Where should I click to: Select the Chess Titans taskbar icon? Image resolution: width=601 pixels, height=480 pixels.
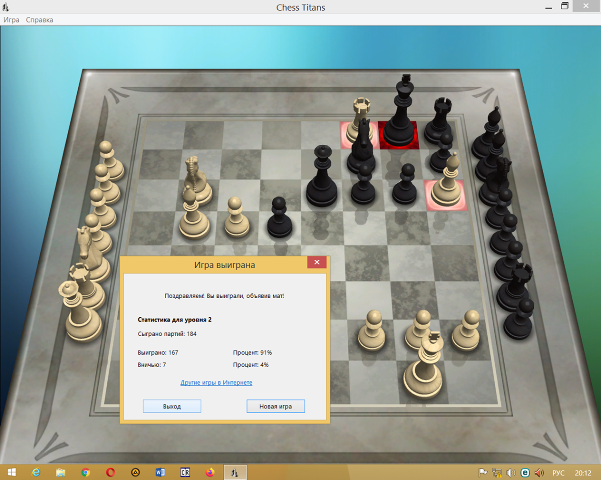(x=234, y=471)
